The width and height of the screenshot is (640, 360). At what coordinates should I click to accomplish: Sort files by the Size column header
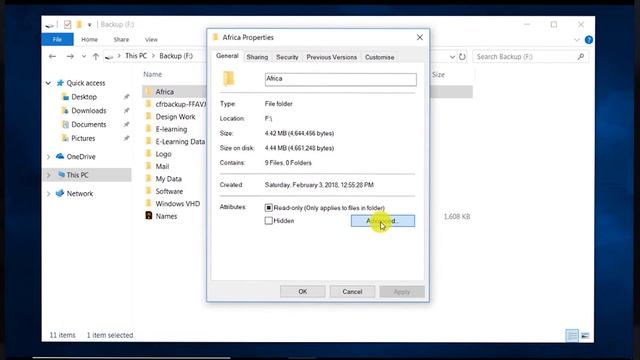point(438,75)
